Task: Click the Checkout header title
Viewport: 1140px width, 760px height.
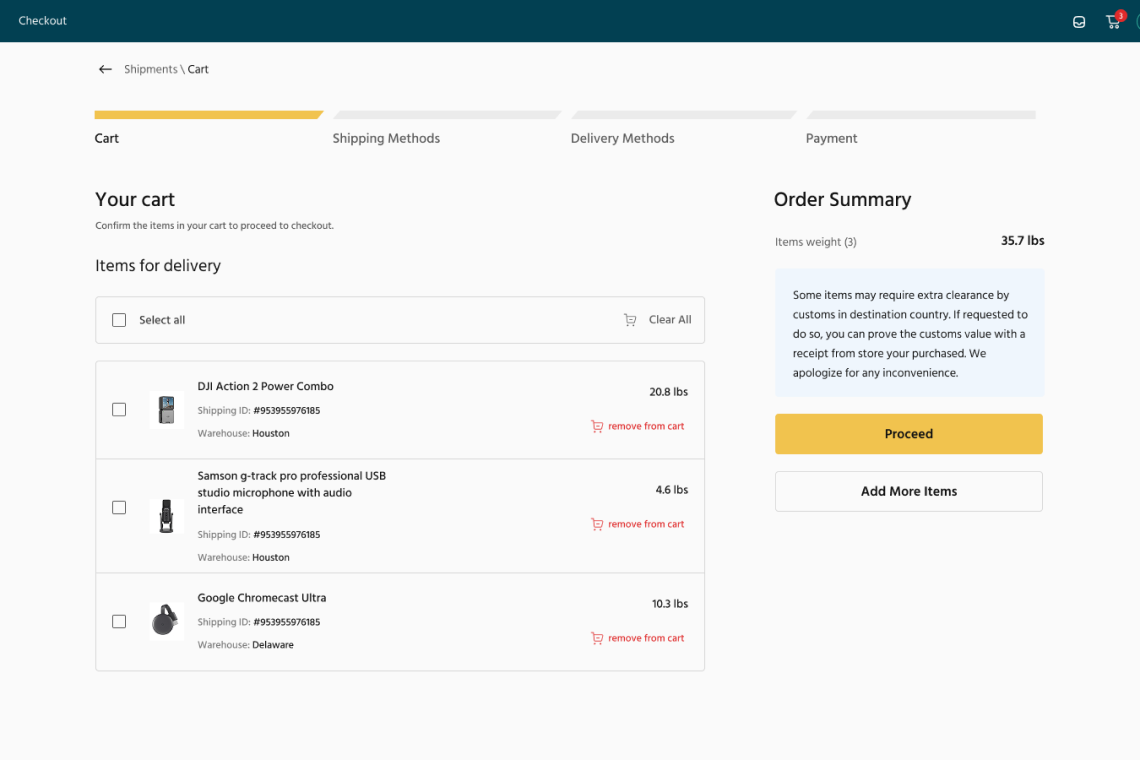Action: (42, 21)
